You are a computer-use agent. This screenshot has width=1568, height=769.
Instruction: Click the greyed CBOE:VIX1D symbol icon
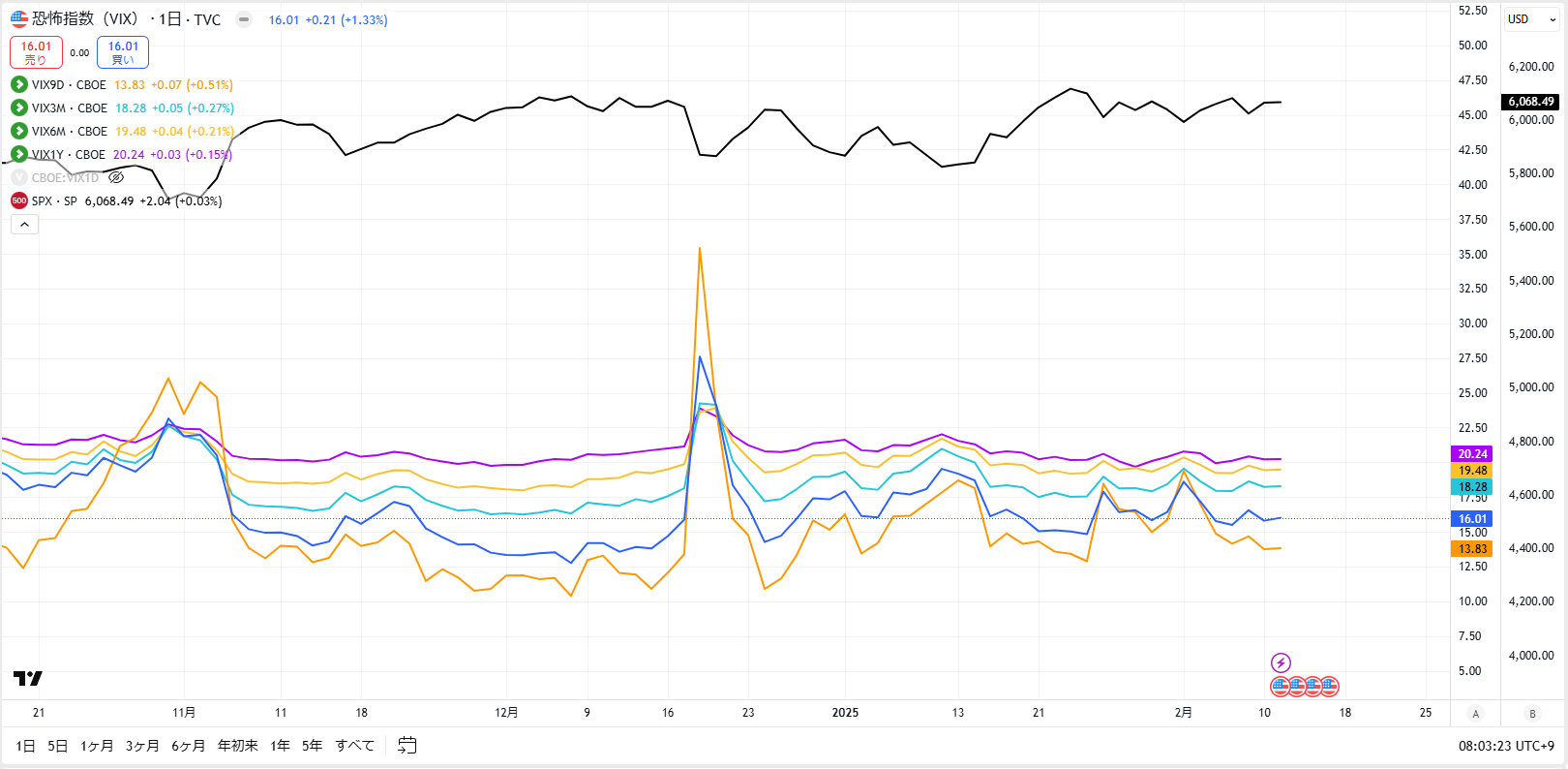19,178
